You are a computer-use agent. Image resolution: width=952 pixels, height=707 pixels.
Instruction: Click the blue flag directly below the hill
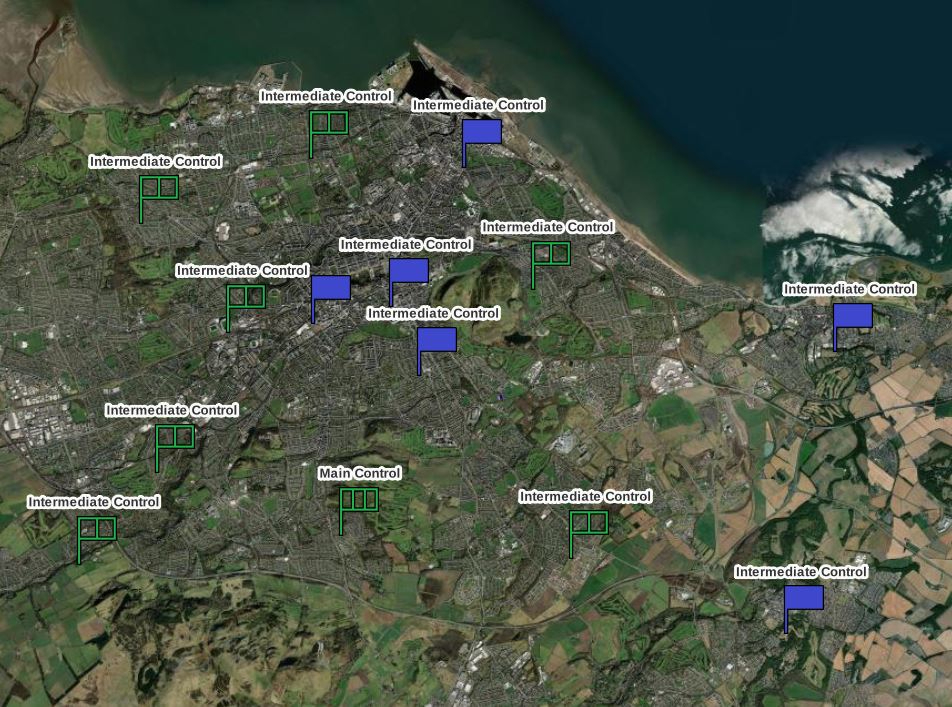tap(436, 340)
